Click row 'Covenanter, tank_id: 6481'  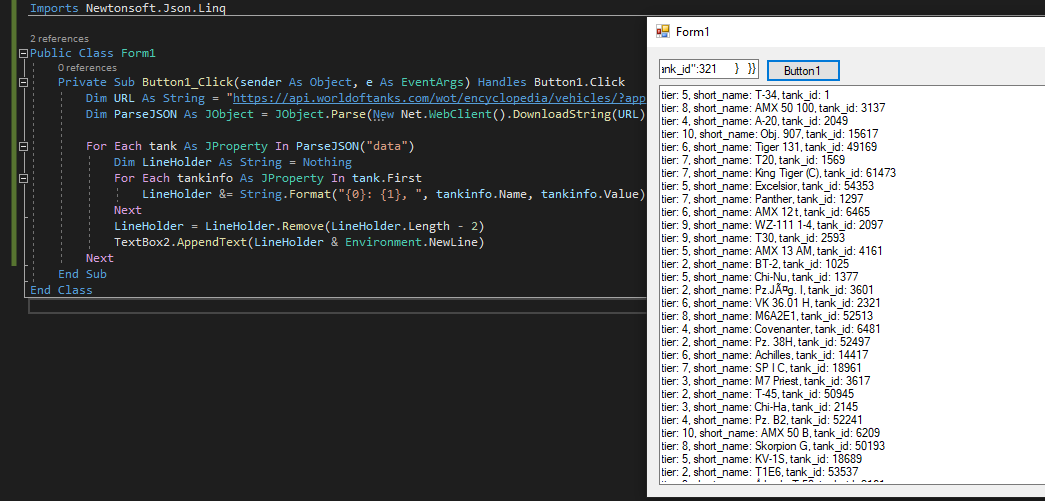click(770, 328)
